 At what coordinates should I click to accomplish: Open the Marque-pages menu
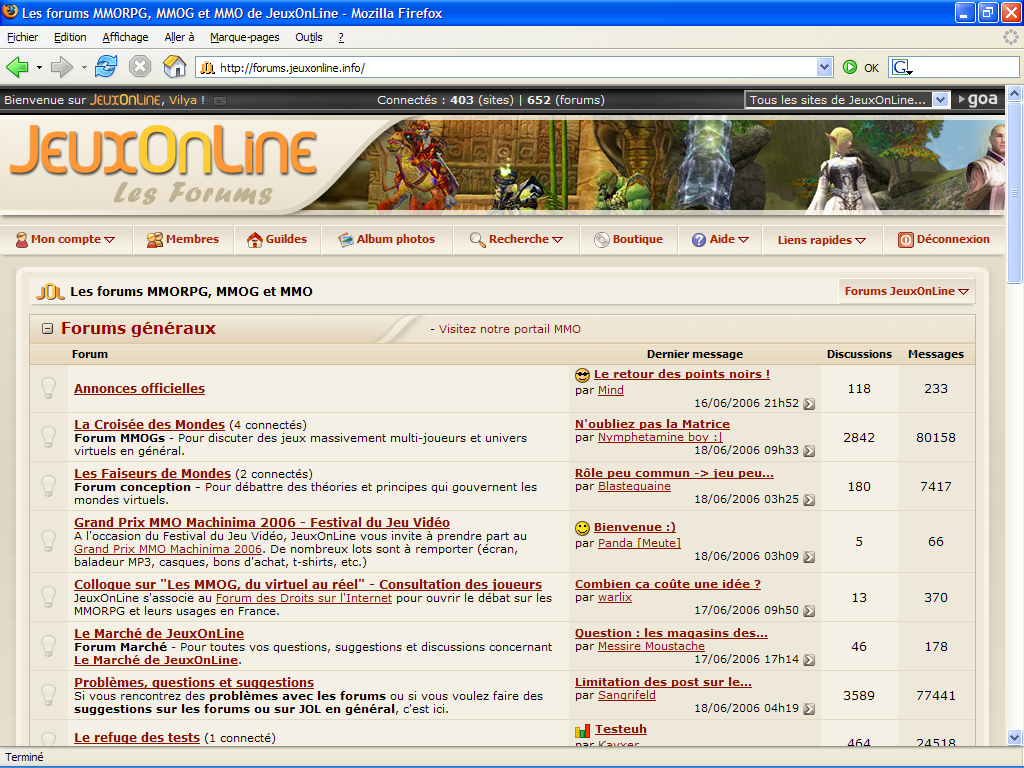click(245, 37)
